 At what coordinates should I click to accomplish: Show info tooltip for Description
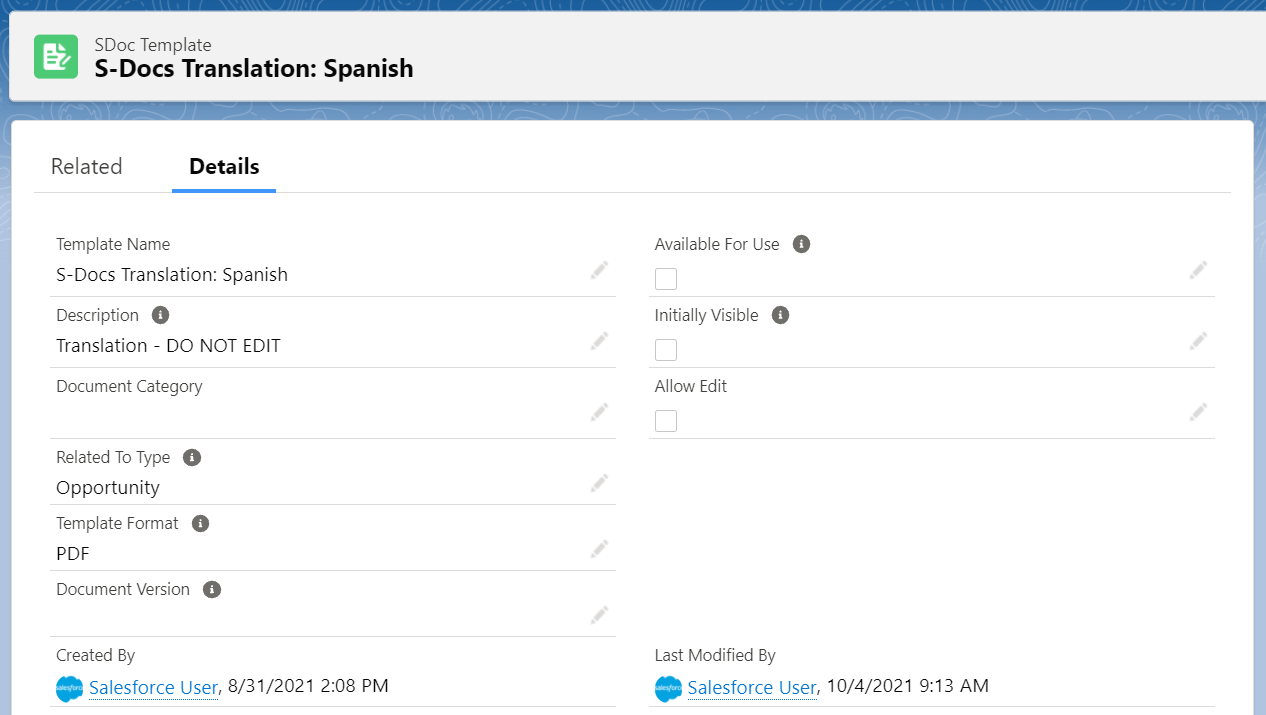[x=160, y=315]
